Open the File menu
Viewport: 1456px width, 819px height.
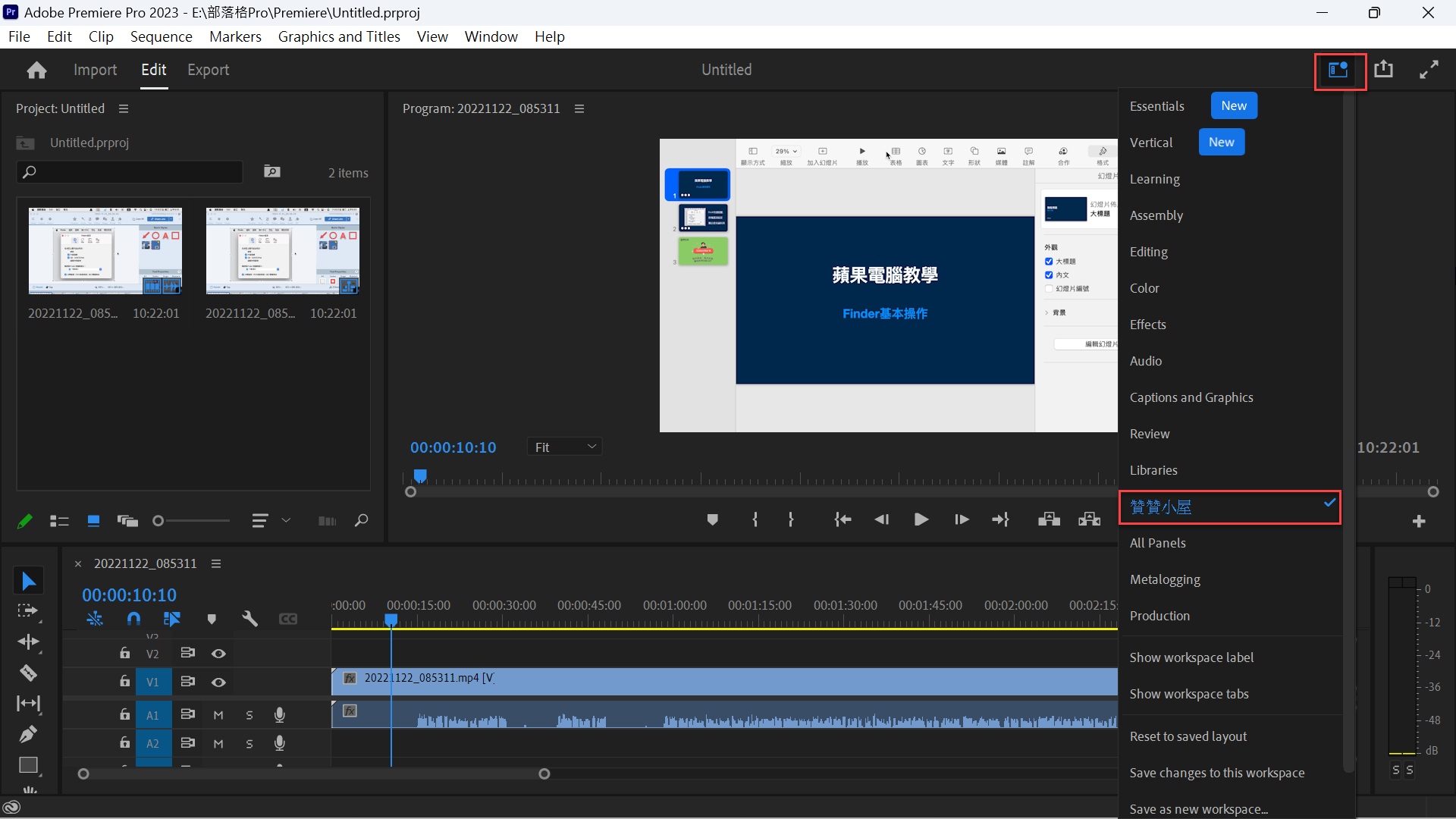click(x=19, y=36)
